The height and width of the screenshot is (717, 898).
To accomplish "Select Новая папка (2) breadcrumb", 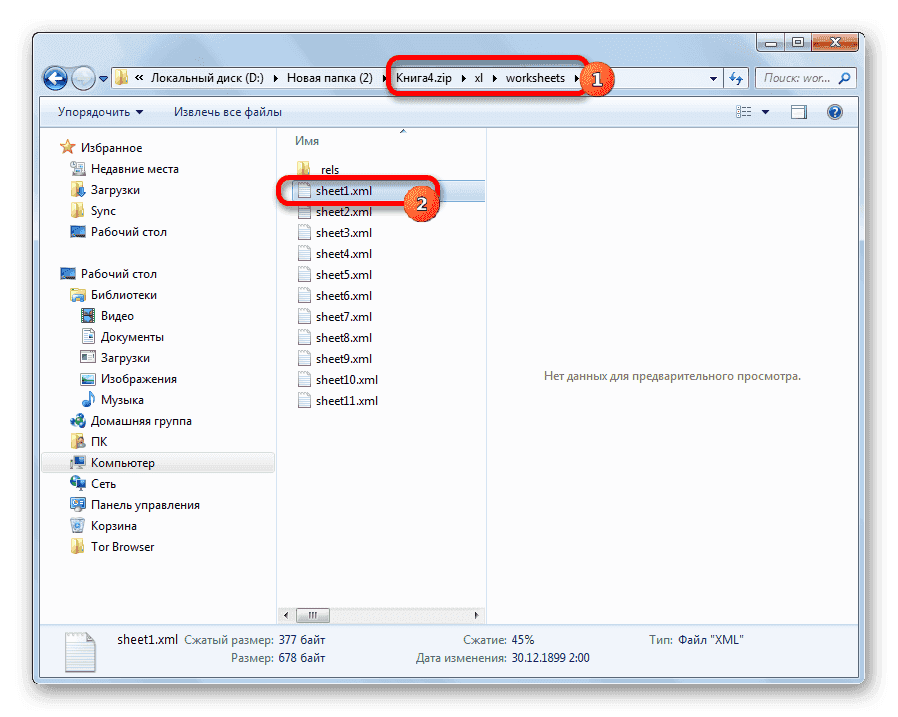I will (x=330, y=78).
